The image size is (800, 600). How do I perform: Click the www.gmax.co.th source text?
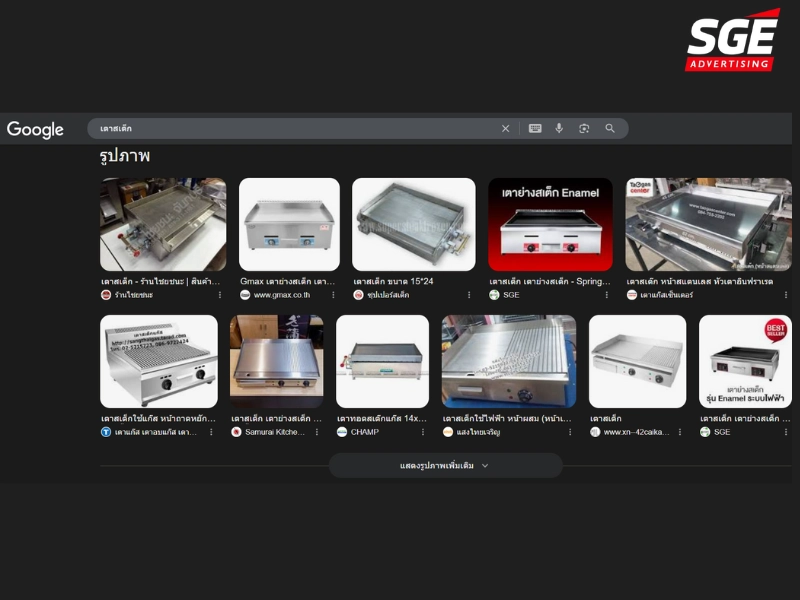(282, 295)
